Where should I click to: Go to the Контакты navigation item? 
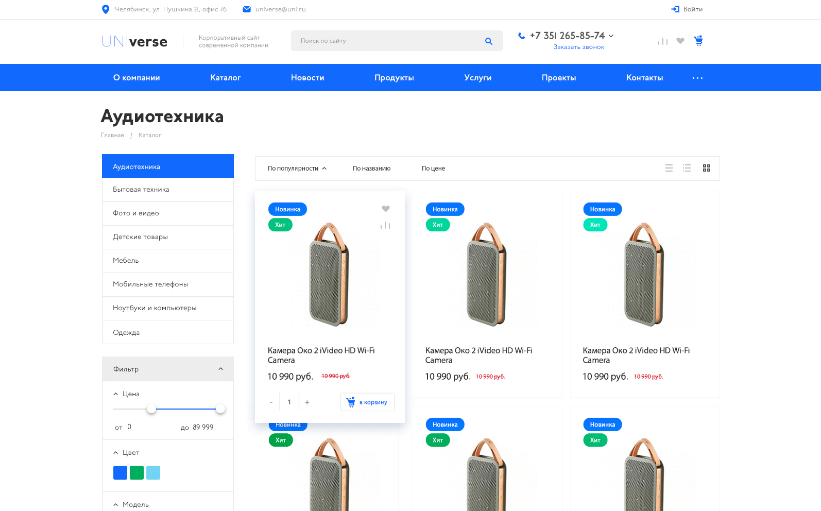click(x=644, y=78)
